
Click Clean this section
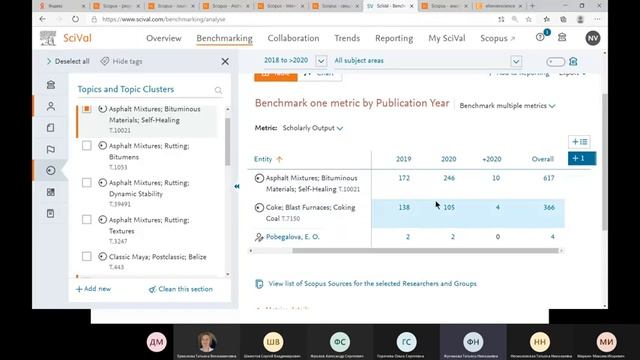point(180,289)
